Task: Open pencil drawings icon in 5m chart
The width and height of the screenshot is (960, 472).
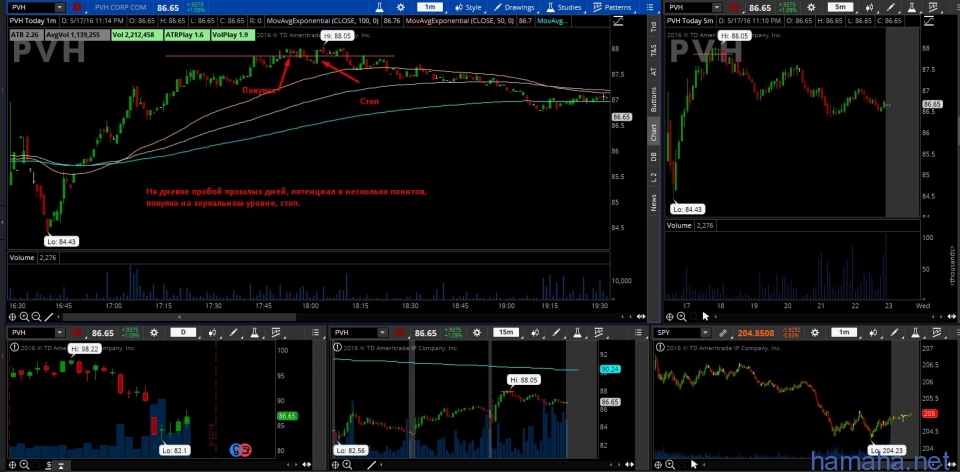Action: coord(891,7)
